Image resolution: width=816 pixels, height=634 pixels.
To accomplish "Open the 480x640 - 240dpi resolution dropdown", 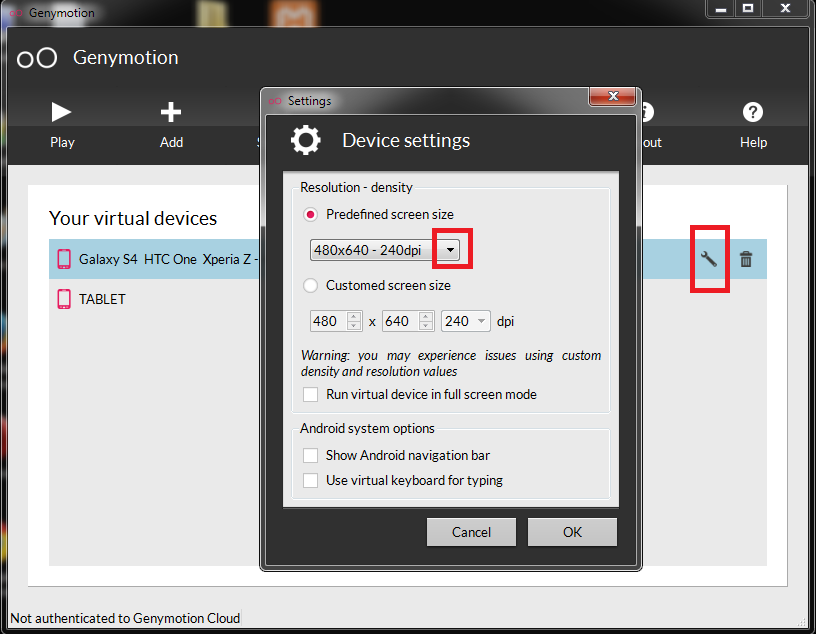I will click(451, 250).
